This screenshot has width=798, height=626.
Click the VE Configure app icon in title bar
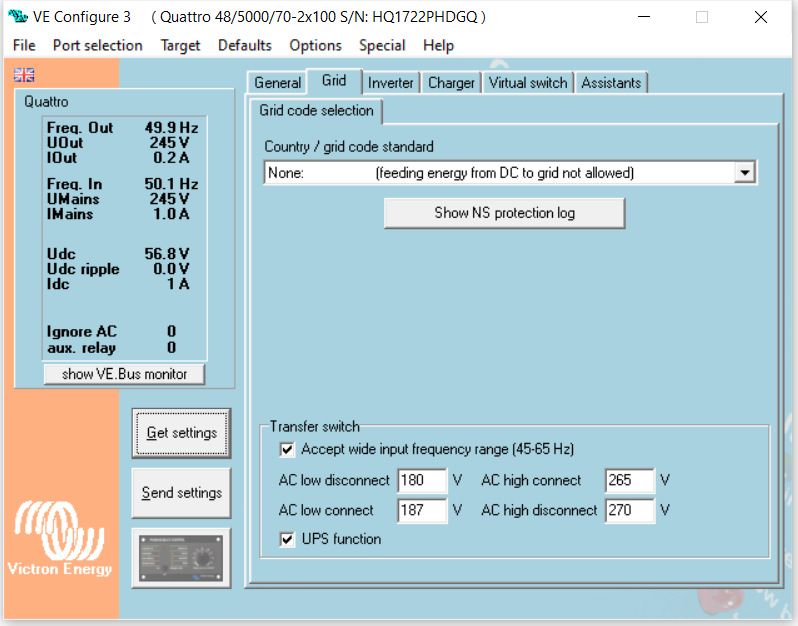[x=18, y=16]
